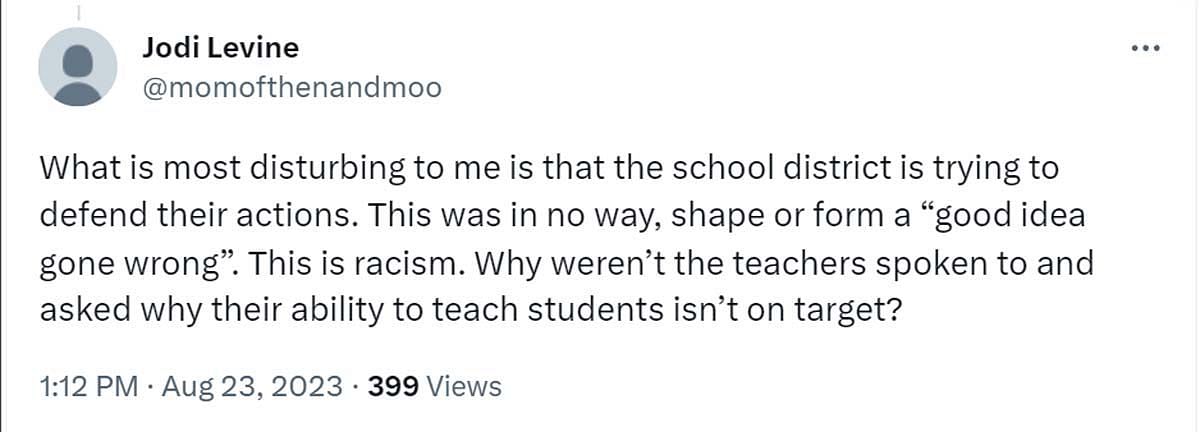Image resolution: width=1200 pixels, height=432 pixels.
Task: Click the tweet's first line about school district
Action: click(549, 168)
